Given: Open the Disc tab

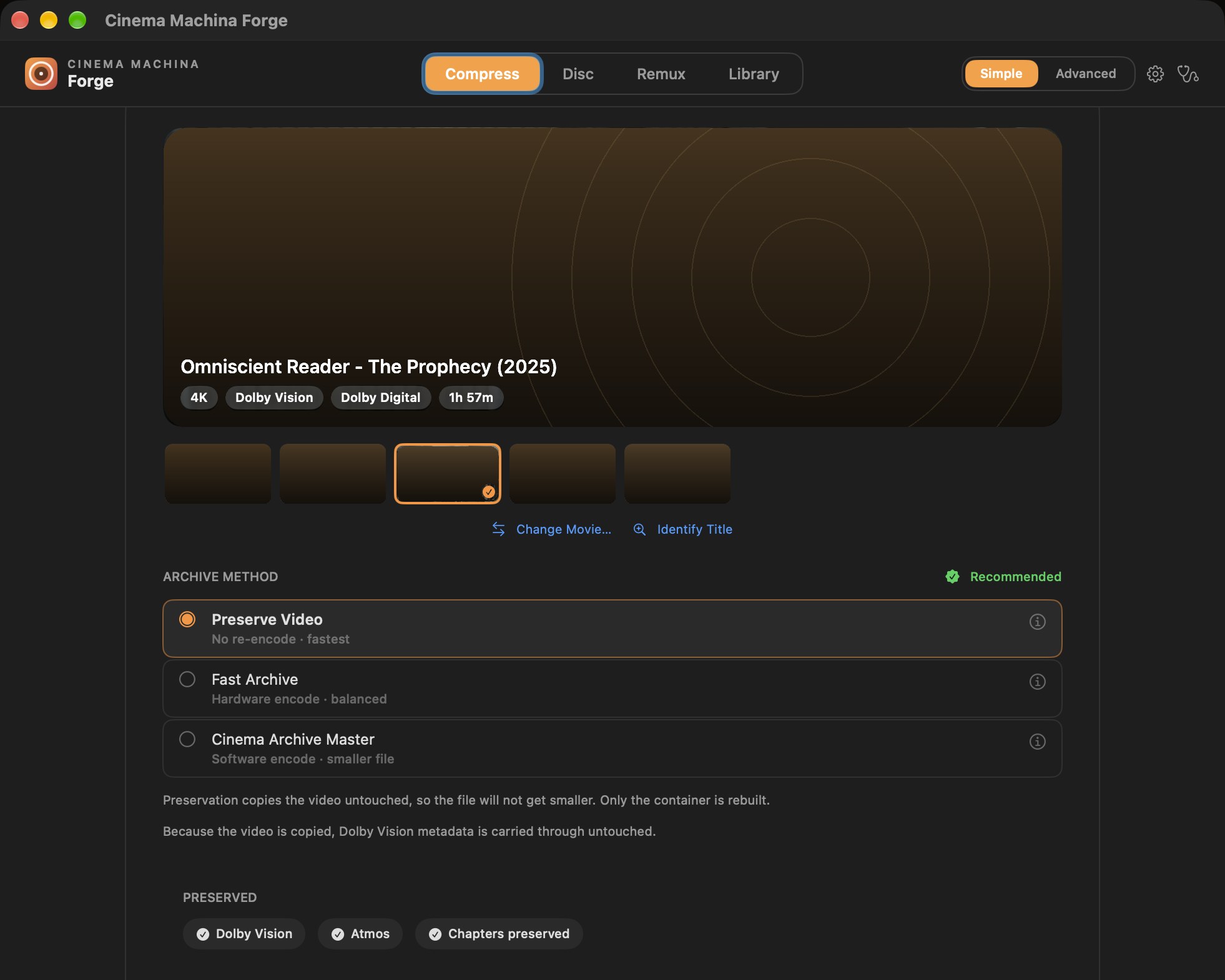Looking at the screenshot, I should point(578,74).
